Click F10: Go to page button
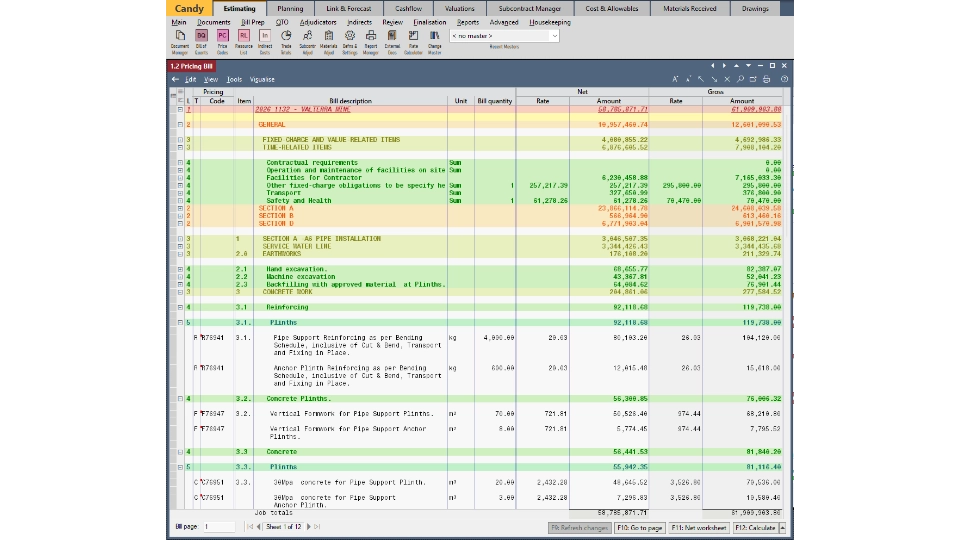 point(640,528)
